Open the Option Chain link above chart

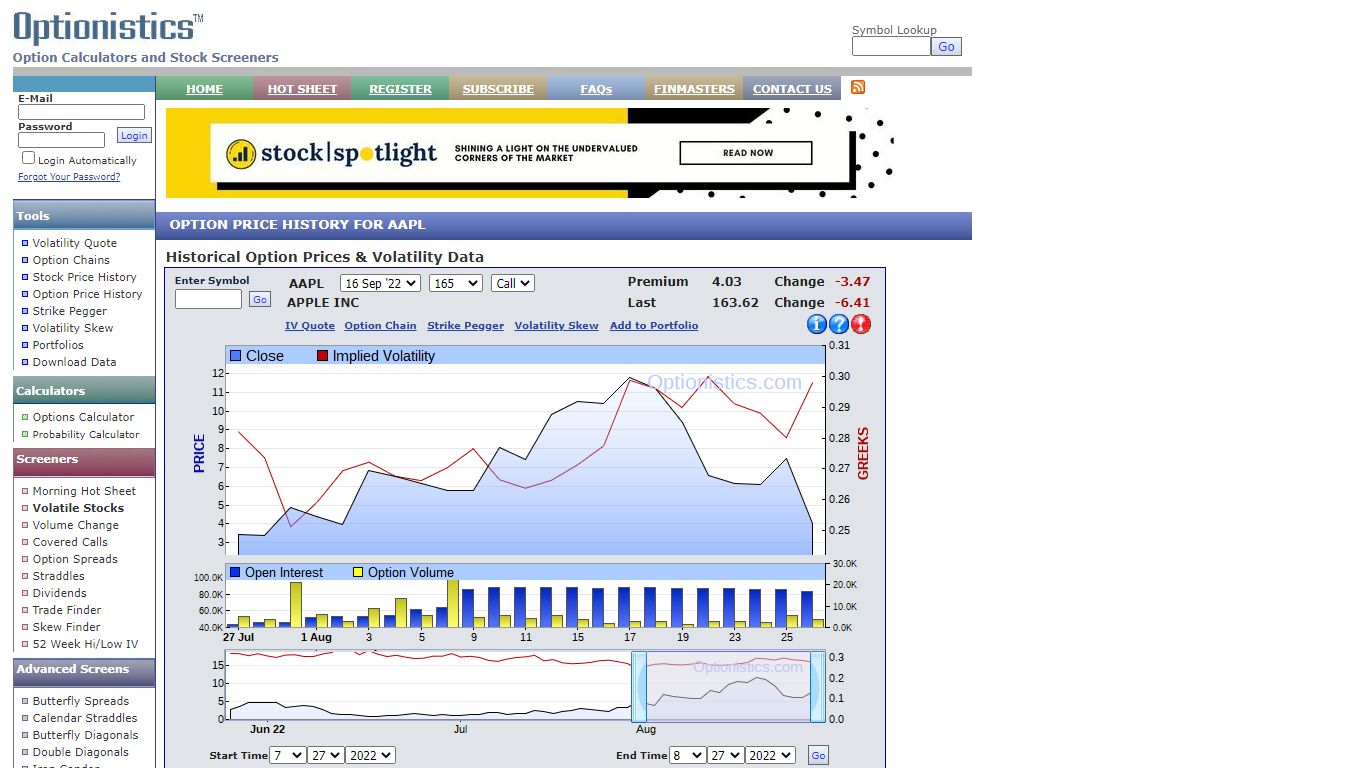[380, 325]
